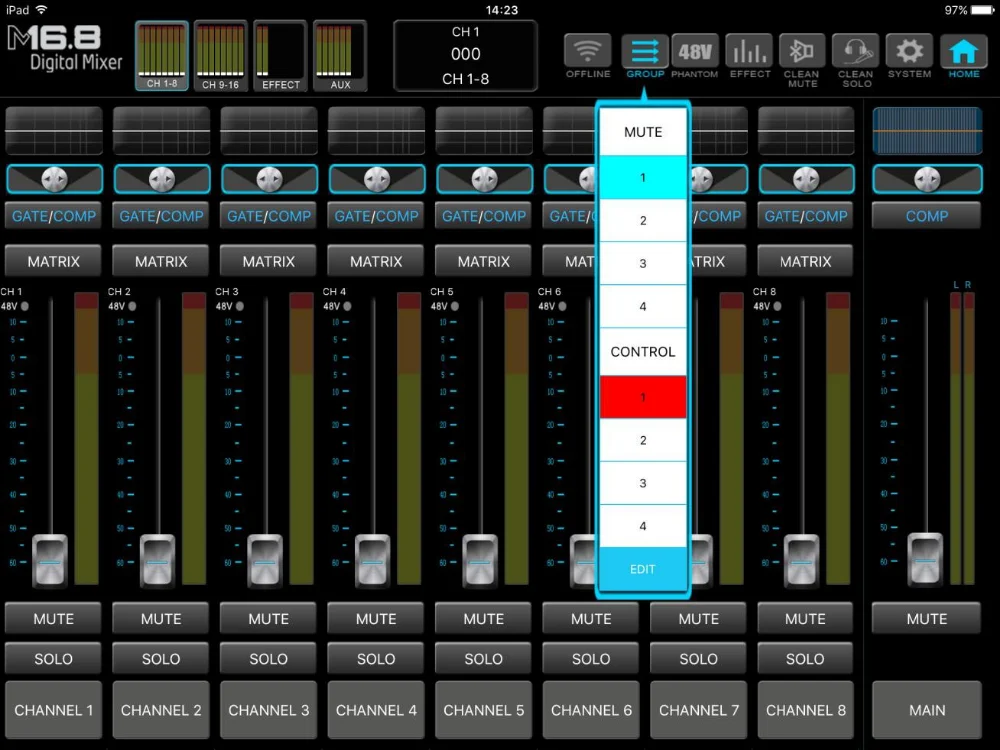Grab the MAIN output fader handle
This screenshot has width=1000, height=750.
click(x=925, y=559)
